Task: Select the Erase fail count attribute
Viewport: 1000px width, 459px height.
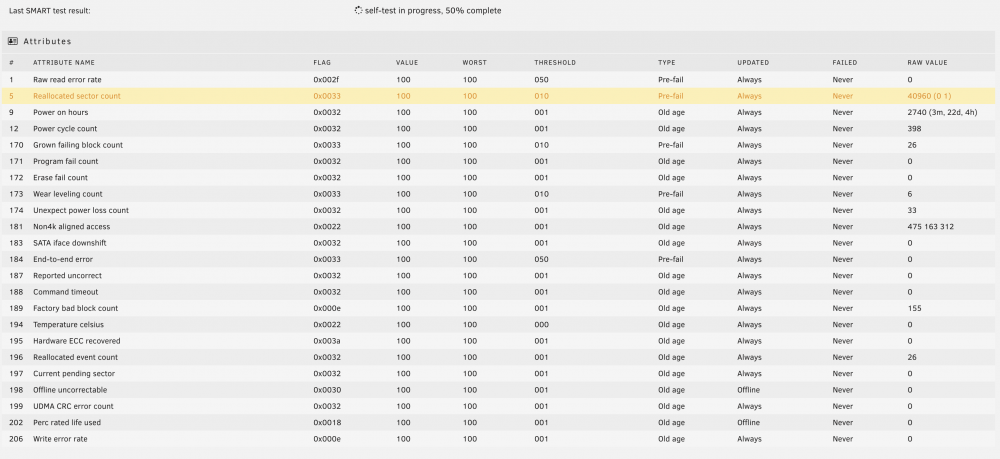Action: (x=61, y=178)
